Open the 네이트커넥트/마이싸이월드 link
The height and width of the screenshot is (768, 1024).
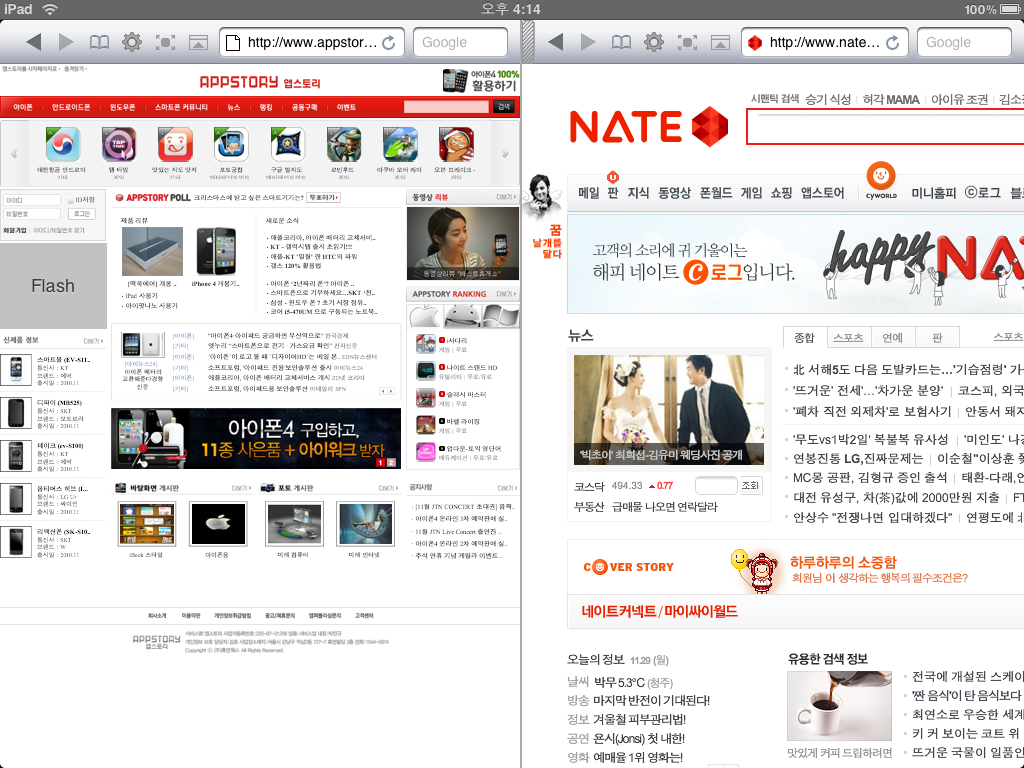coord(660,611)
